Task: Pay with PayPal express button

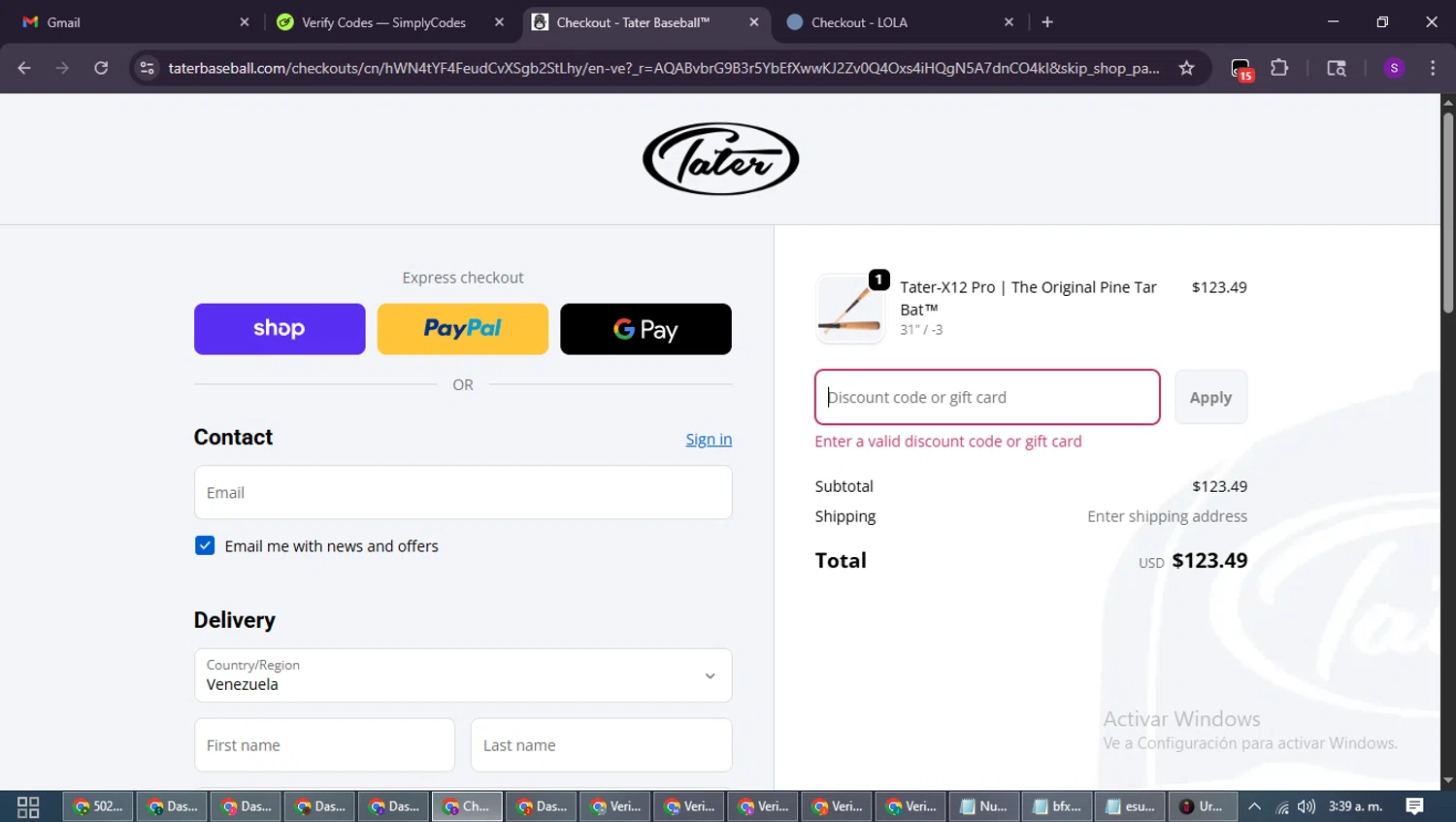Action: [x=463, y=329]
